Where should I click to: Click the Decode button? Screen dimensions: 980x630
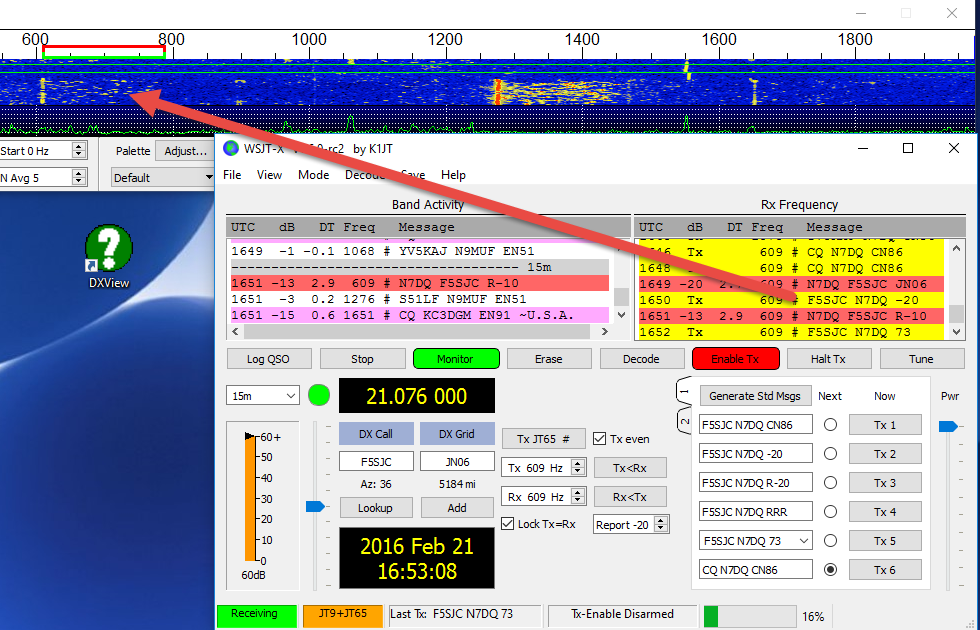click(641, 359)
